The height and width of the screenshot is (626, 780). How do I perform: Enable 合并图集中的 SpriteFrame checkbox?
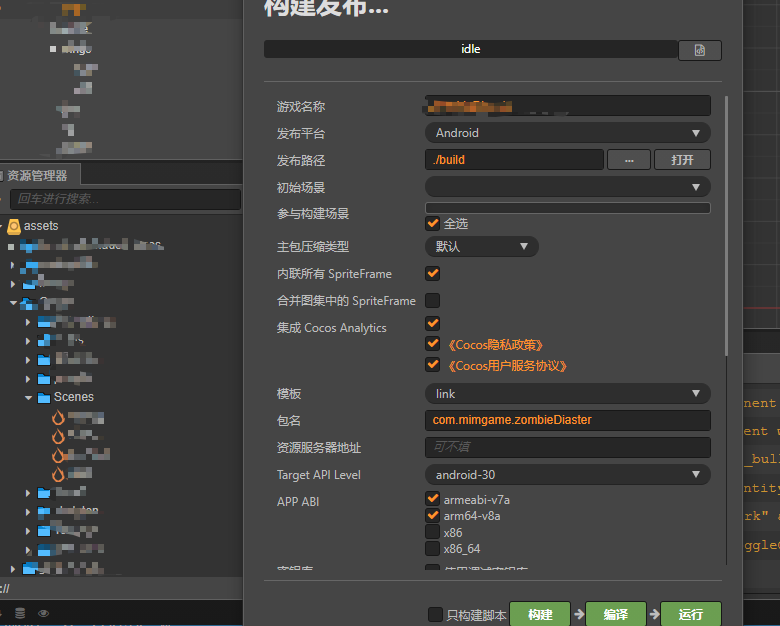[x=433, y=301]
